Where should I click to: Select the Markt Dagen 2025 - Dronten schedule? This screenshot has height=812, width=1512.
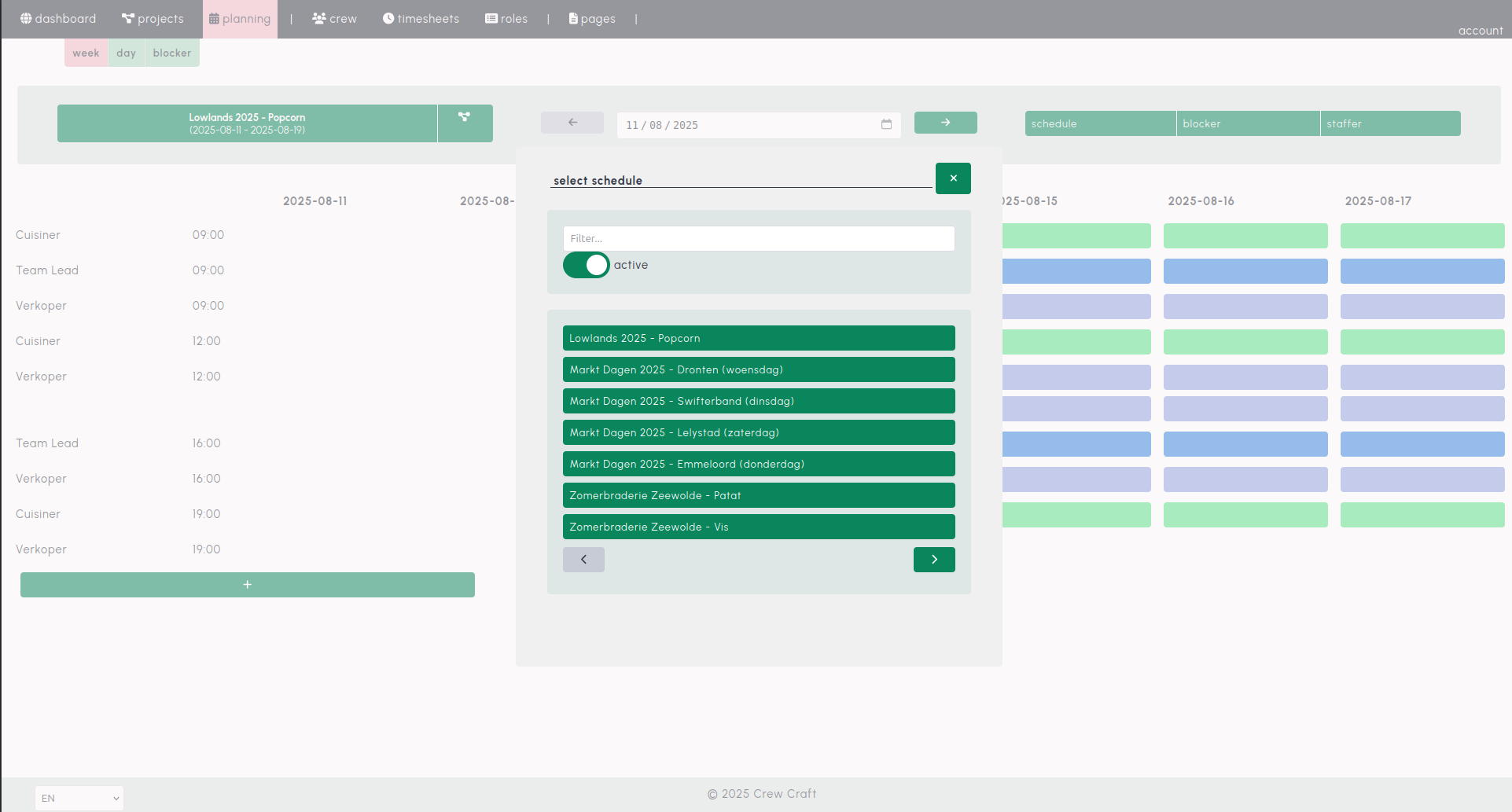click(x=757, y=369)
